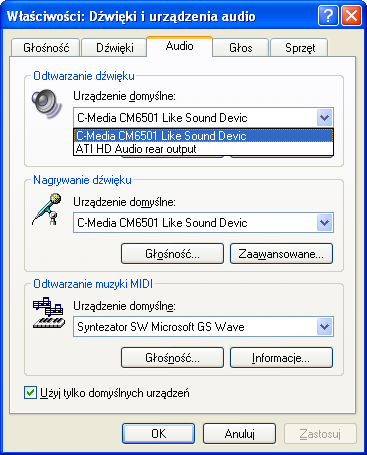The height and width of the screenshot is (455, 367).
Task: Switch to the Dźwięki tab
Action: coord(115,48)
